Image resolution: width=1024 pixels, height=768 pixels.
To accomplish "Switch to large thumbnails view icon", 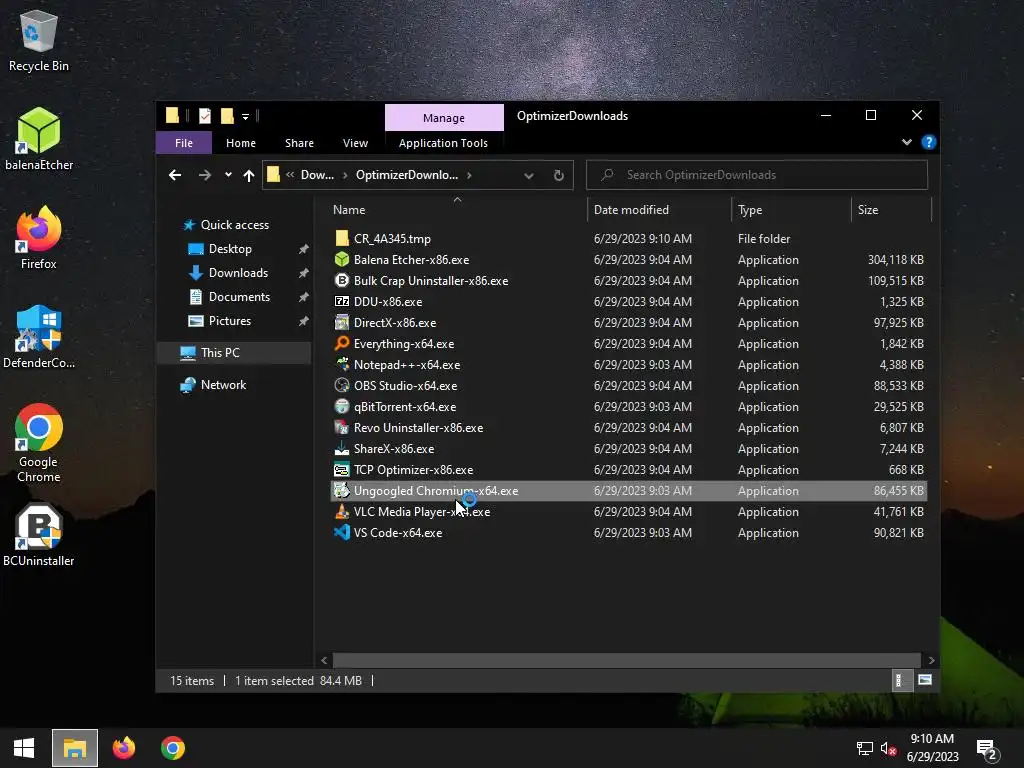I will [925, 680].
